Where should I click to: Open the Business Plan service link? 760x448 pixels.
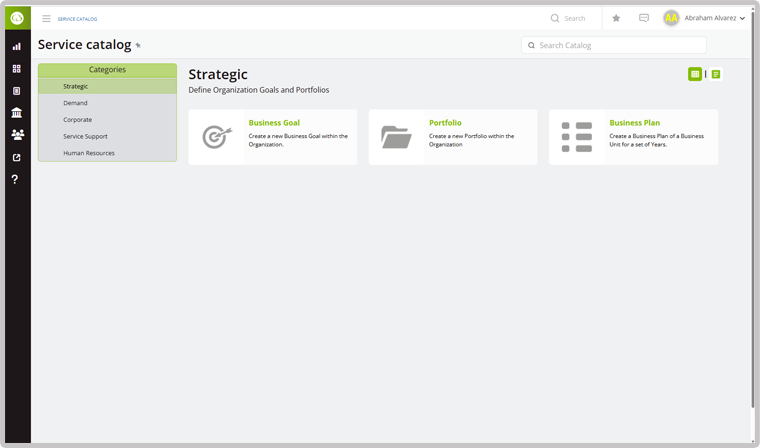click(x=634, y=123)
